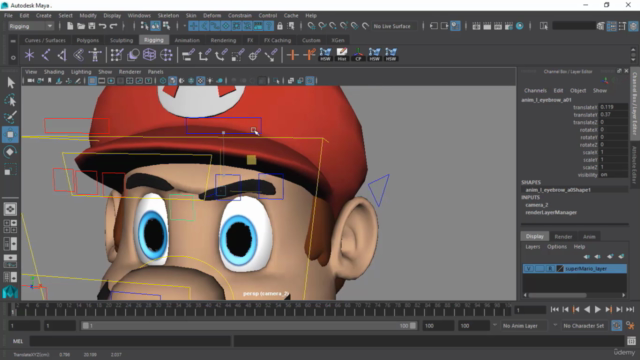
Task: Click the New Scene icon
Action: 70,26
